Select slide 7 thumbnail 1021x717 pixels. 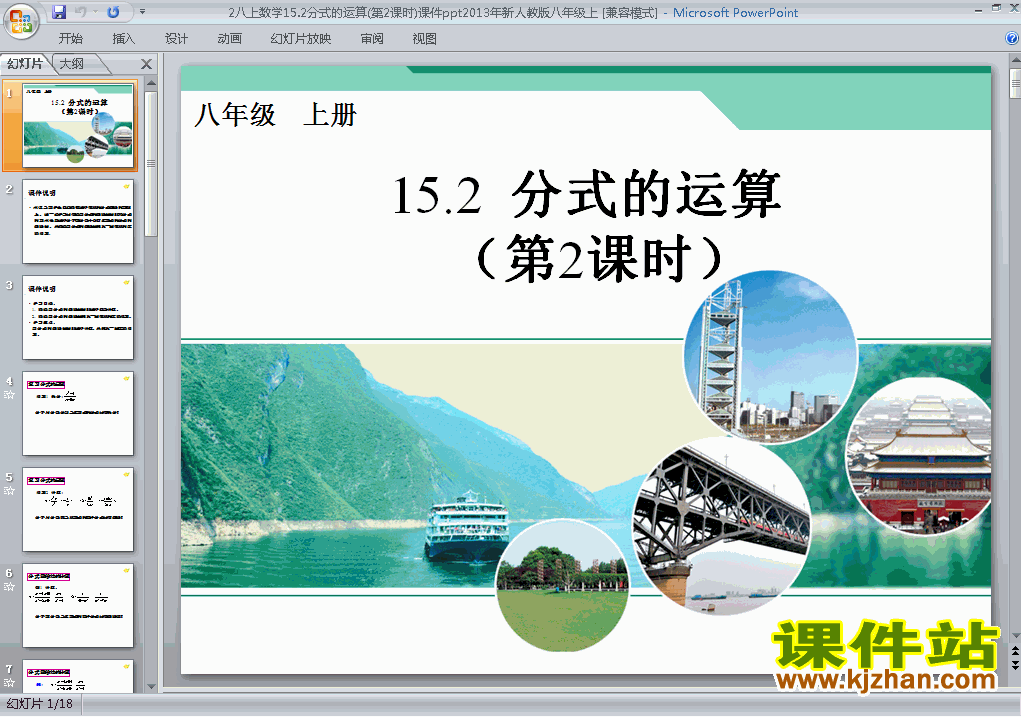(x=78, y=676)
